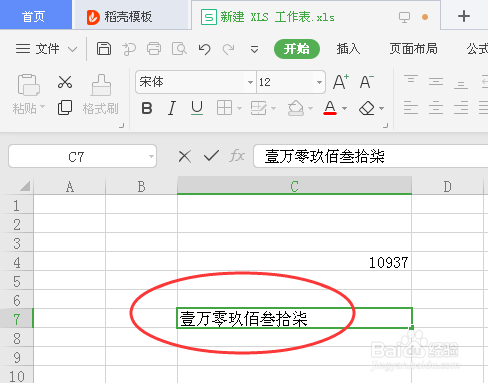Increase font size with A+ icon
488x383 pixels.
click(341, 82)
